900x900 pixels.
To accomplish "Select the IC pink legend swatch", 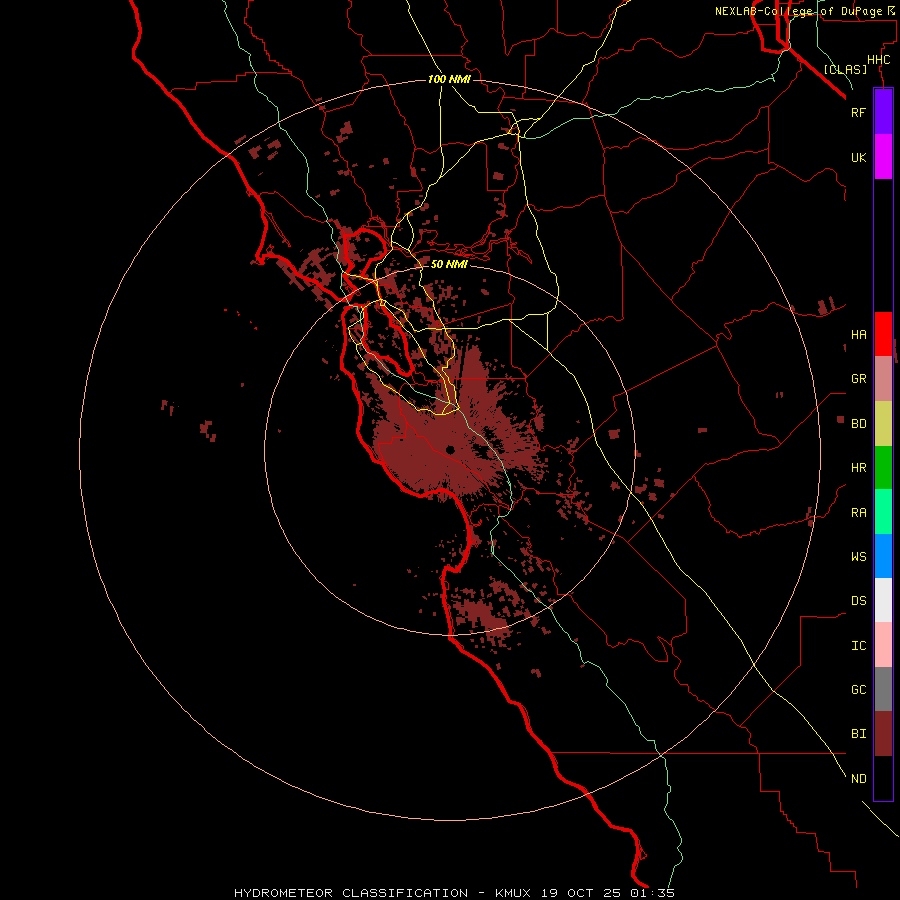I will [x=883, y=645].
